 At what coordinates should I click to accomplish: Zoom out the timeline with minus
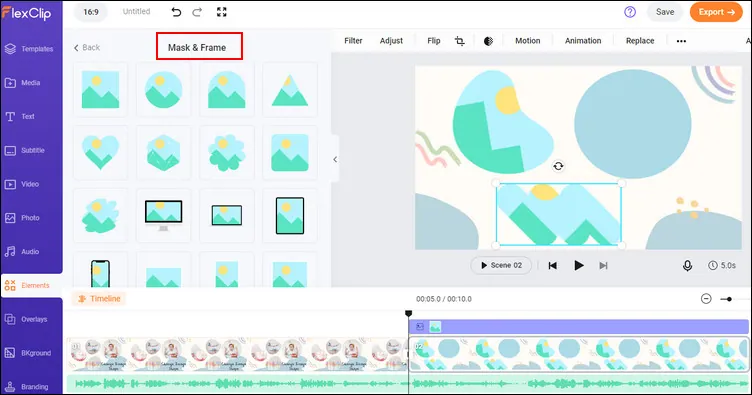(x=706, y=299)
